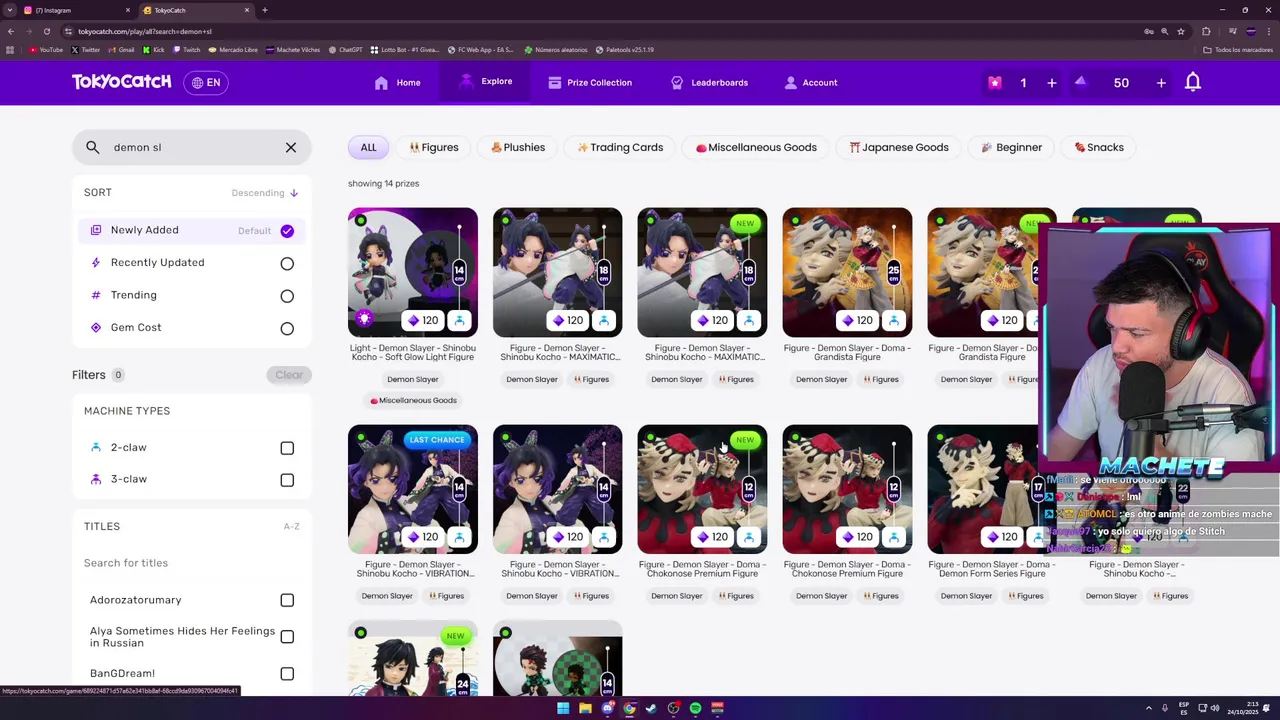Focus the search field containing 'demon sl'
Viewport: 1280px width, 720px height.
pos(192,147)
